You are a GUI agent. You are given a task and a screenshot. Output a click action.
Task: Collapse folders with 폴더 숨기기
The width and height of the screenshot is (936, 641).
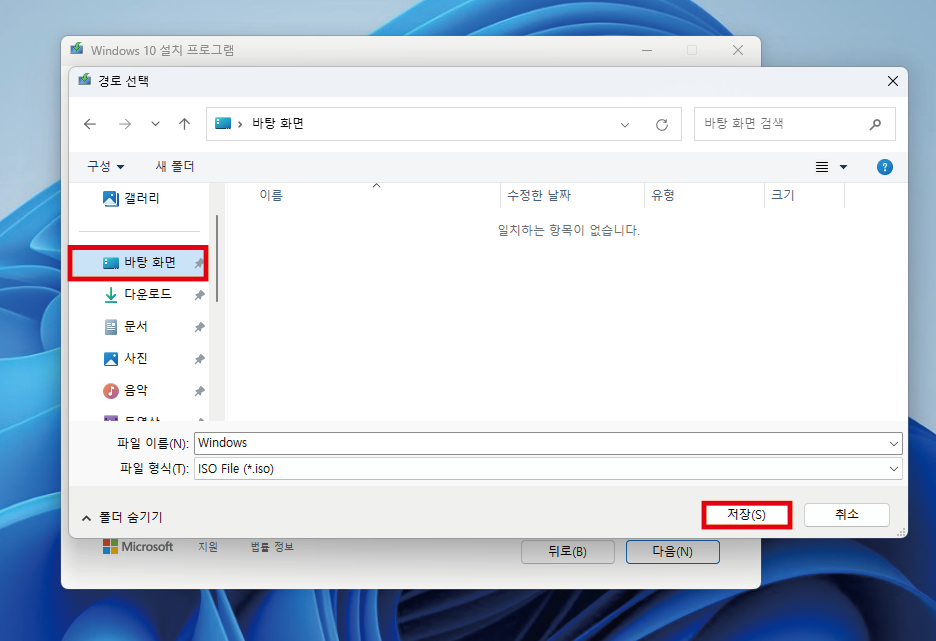(x=122, y=517)
